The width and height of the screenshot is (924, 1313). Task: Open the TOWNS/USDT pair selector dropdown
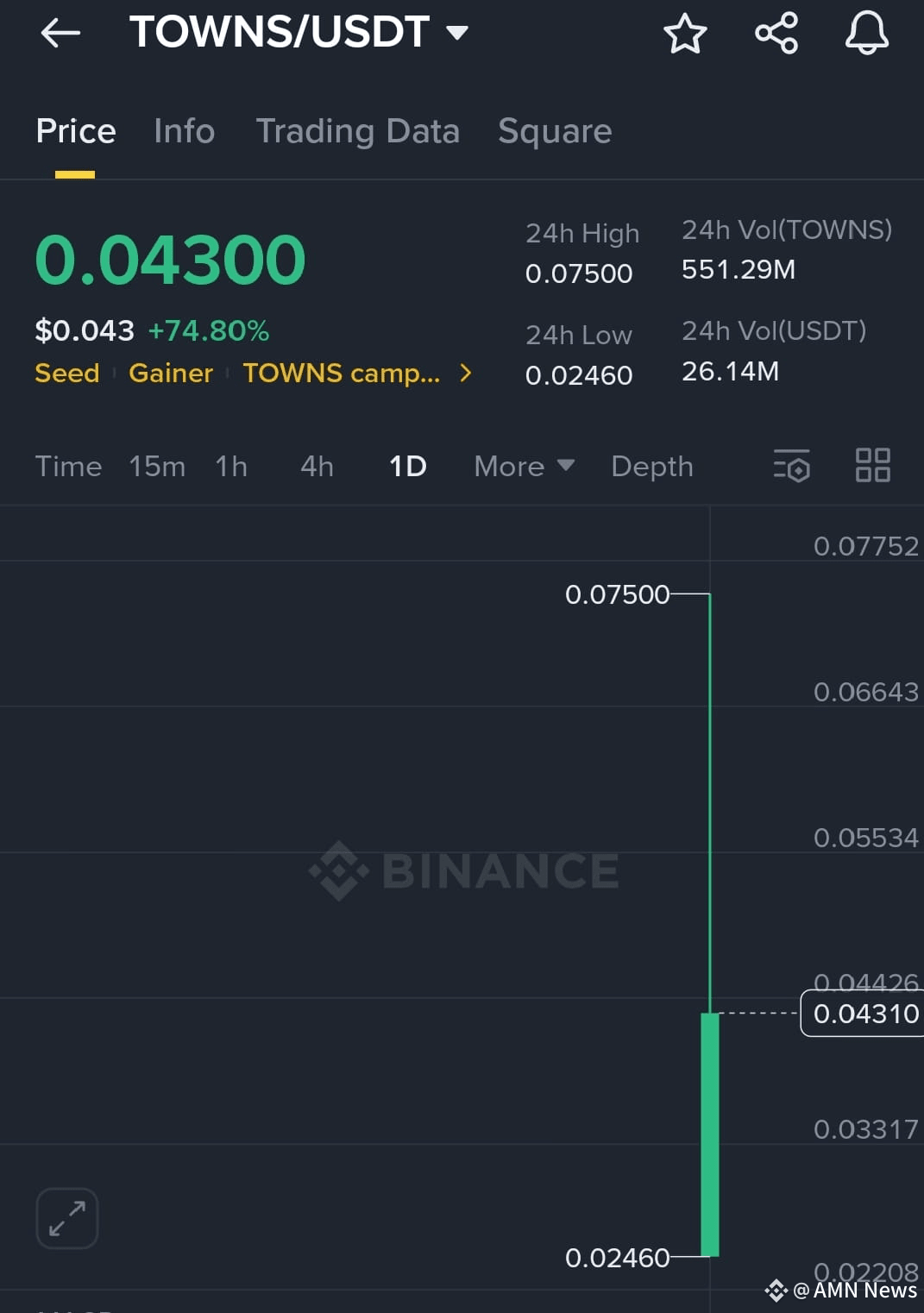[x=299, y=33]
